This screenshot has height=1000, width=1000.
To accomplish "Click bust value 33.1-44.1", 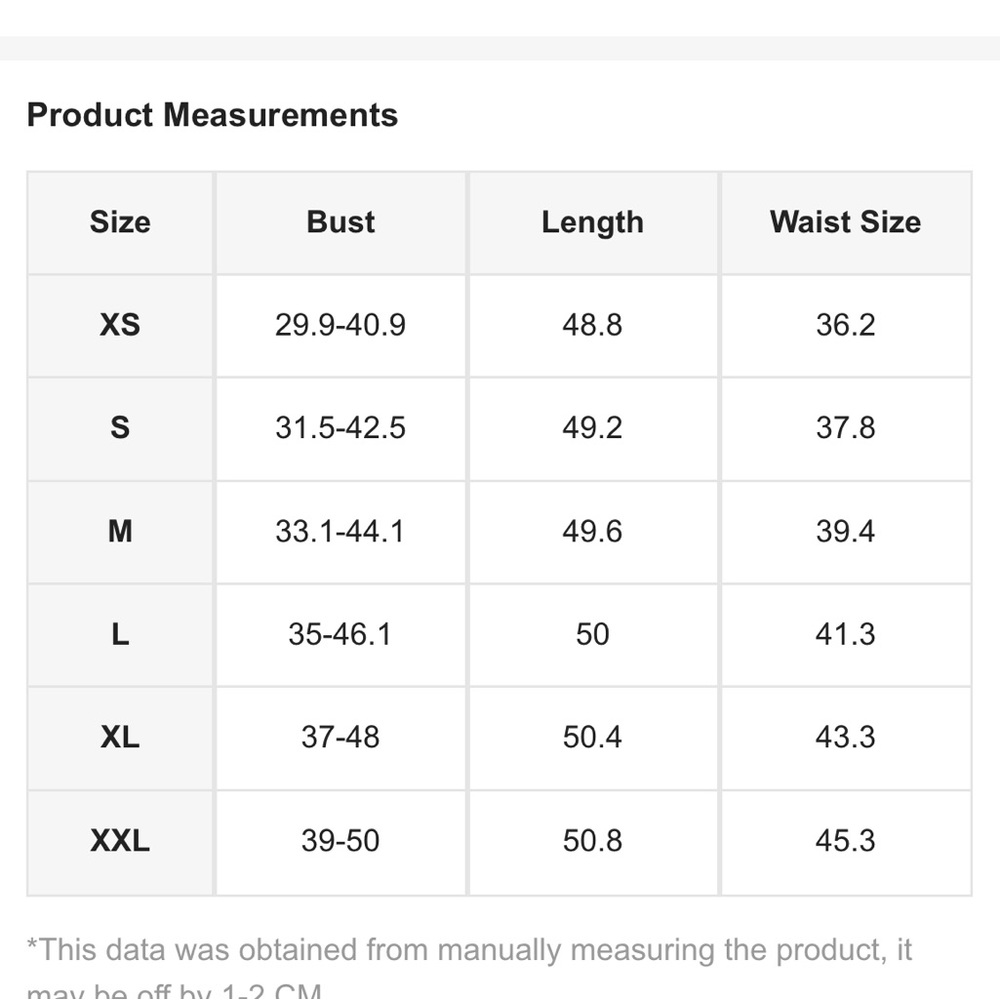I will pos(341,531).
